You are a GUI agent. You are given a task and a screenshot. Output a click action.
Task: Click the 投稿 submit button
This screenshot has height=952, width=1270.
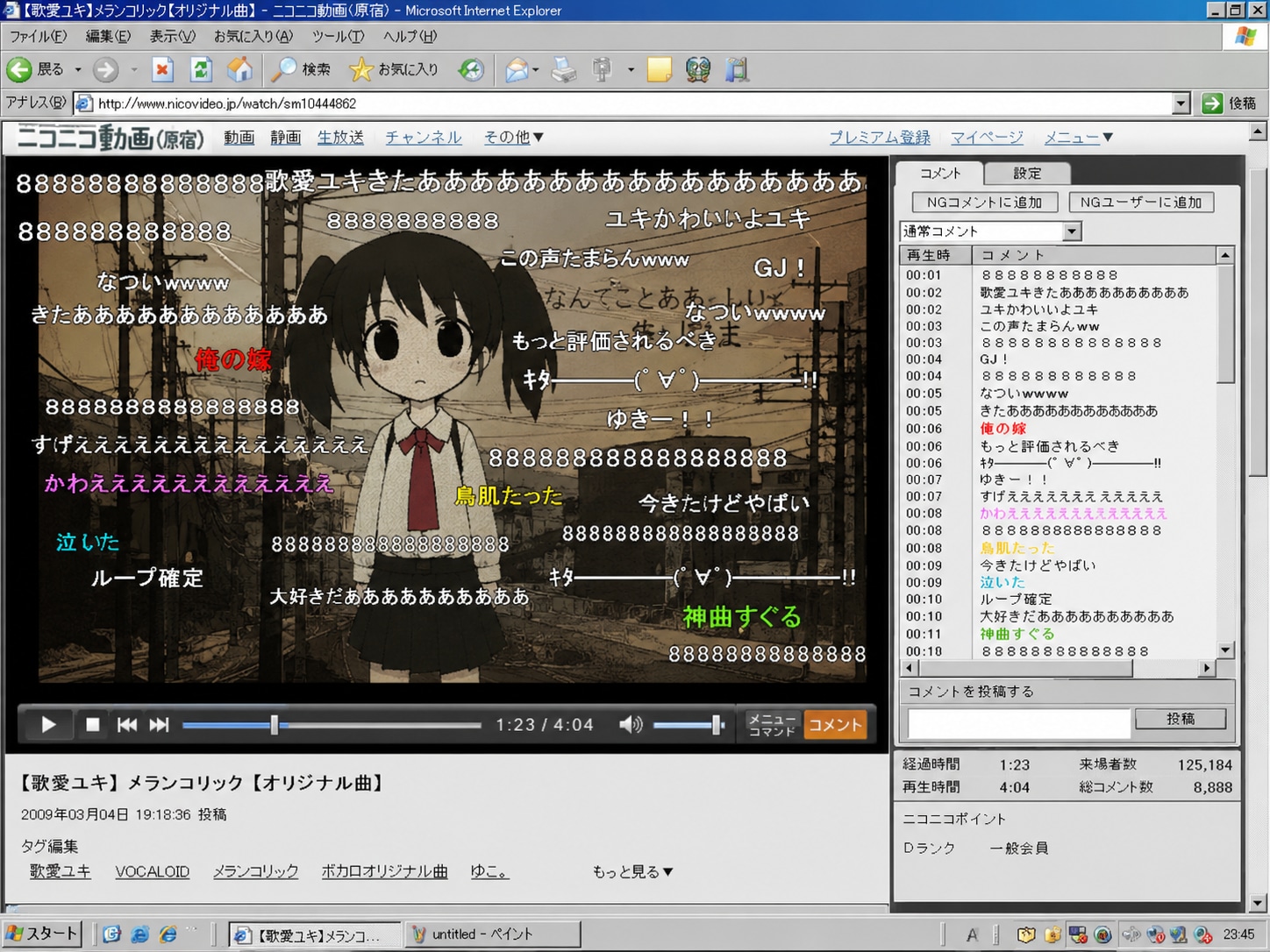click(x=1181, y=719)
